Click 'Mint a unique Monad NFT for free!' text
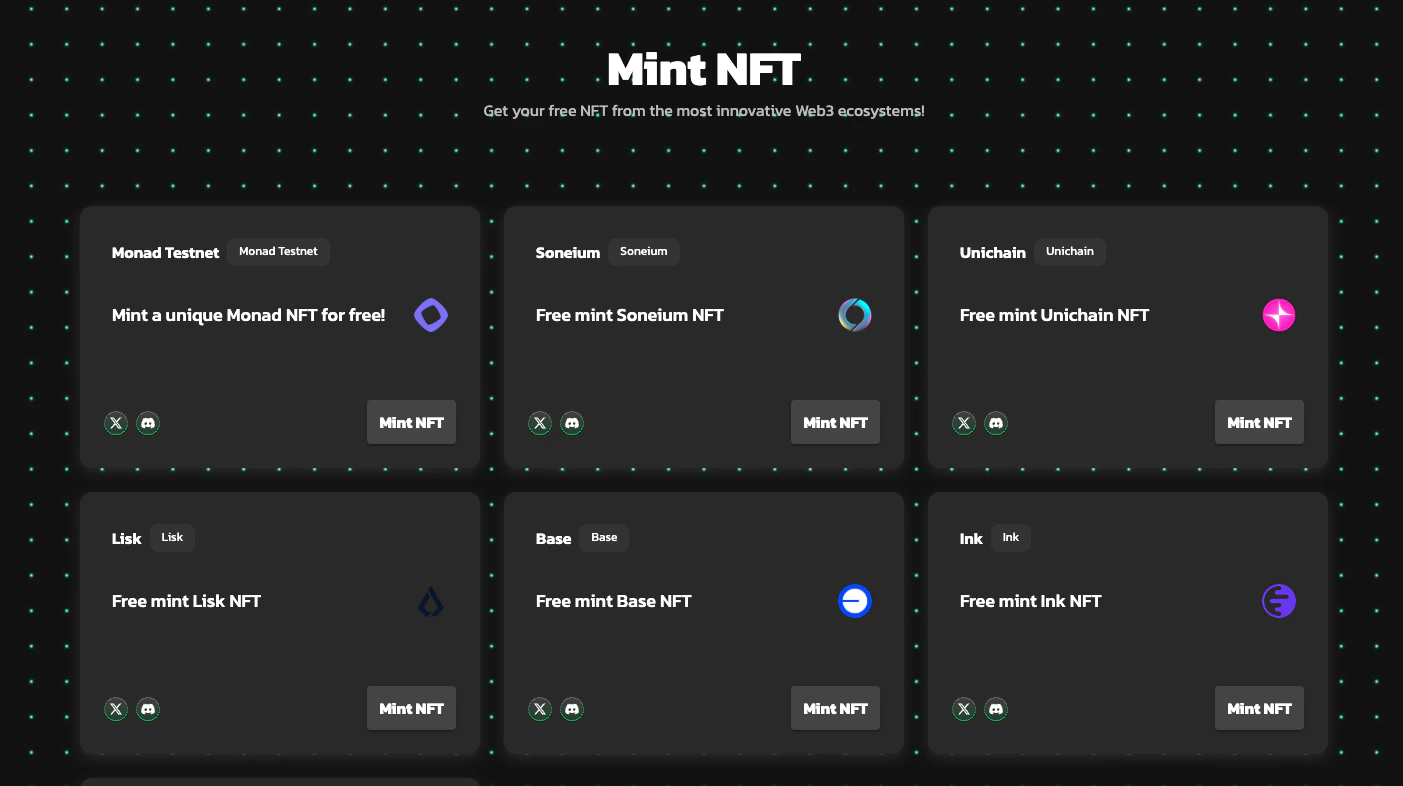This screenshot has height=786, width=1403. [x=249, y=315]
